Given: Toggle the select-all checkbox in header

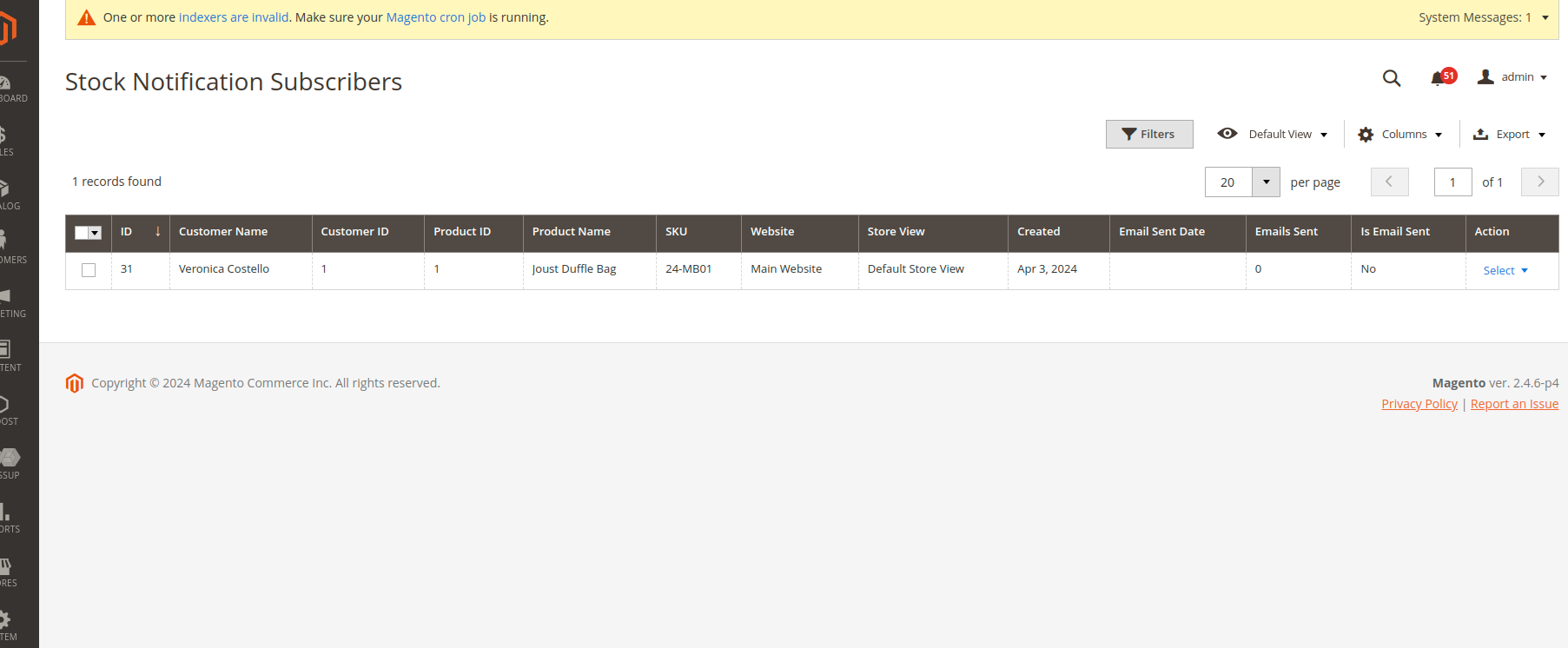Looking at the screenshot, I should (x=83, y=233).
